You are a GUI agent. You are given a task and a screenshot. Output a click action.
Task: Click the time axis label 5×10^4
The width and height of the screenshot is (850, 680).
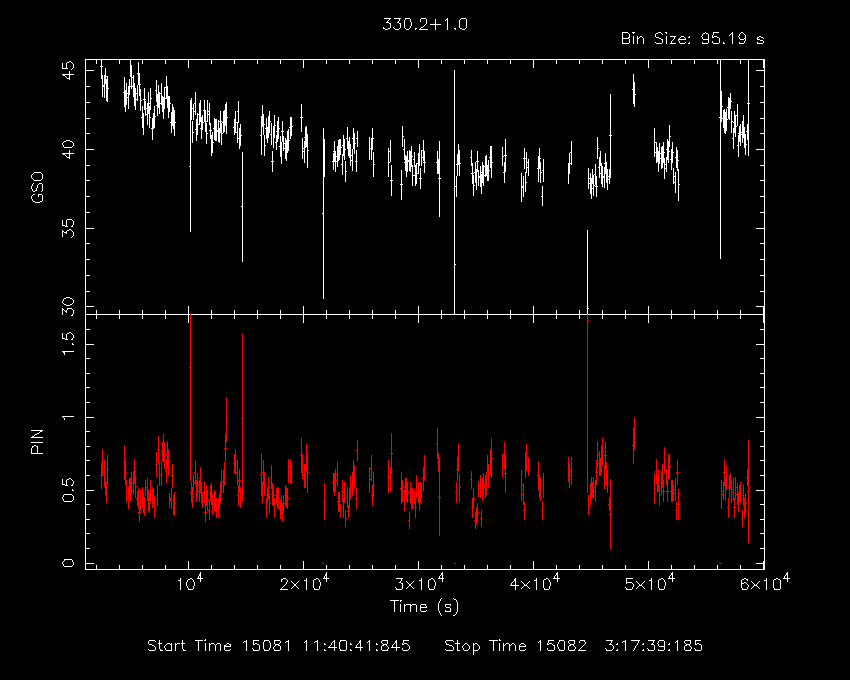click(x=651, y=583)
